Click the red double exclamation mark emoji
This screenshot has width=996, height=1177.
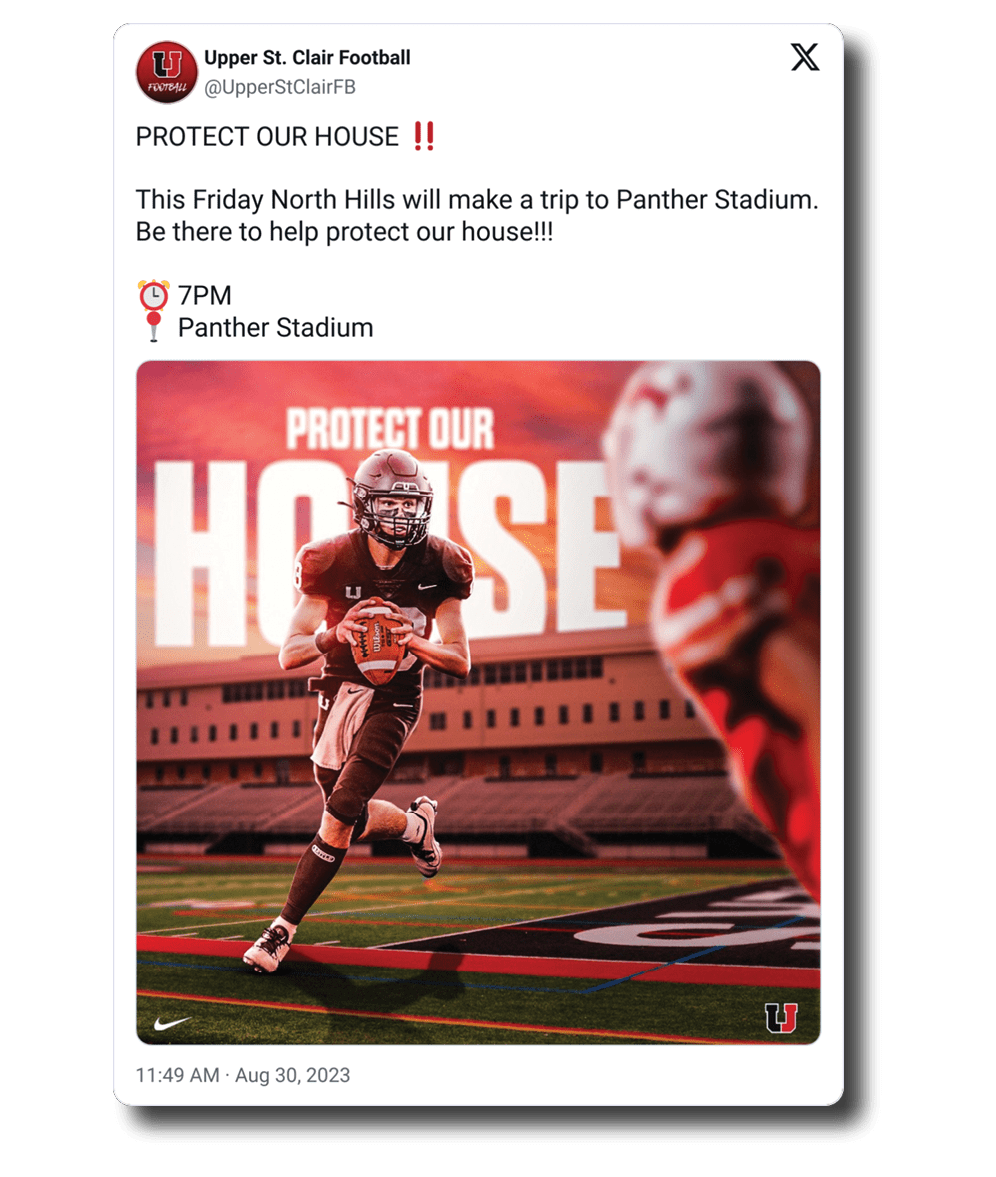(424, 137)
